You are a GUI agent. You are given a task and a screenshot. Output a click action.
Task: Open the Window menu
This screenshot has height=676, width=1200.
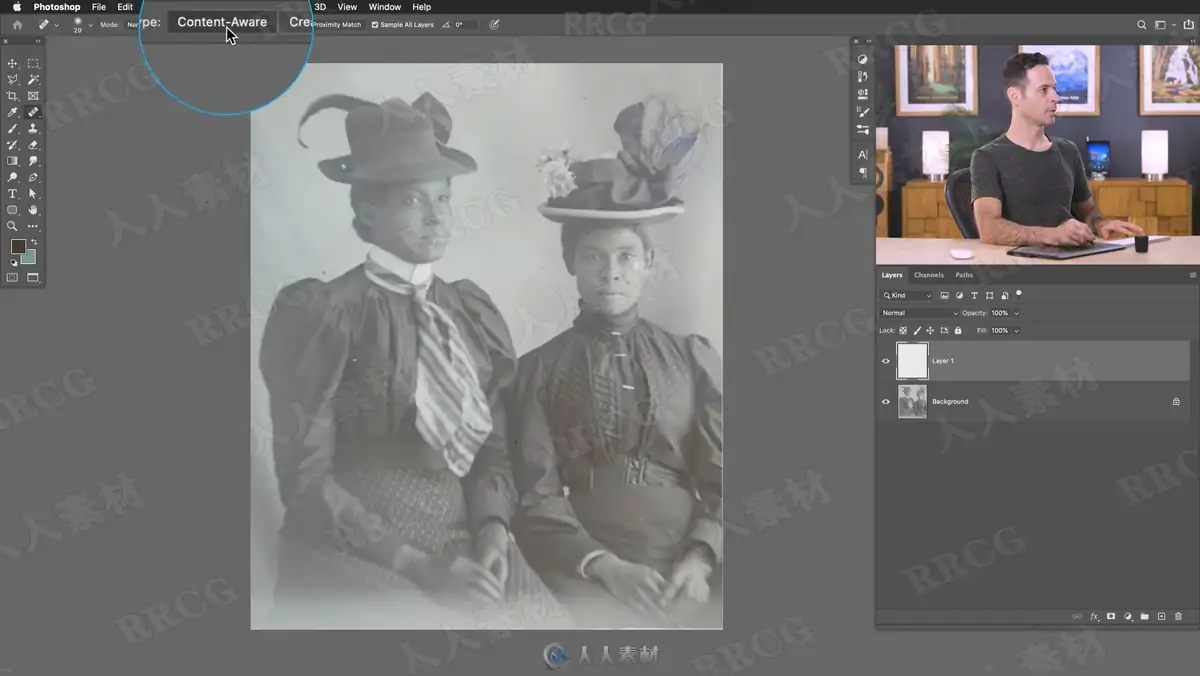[385, 7]
